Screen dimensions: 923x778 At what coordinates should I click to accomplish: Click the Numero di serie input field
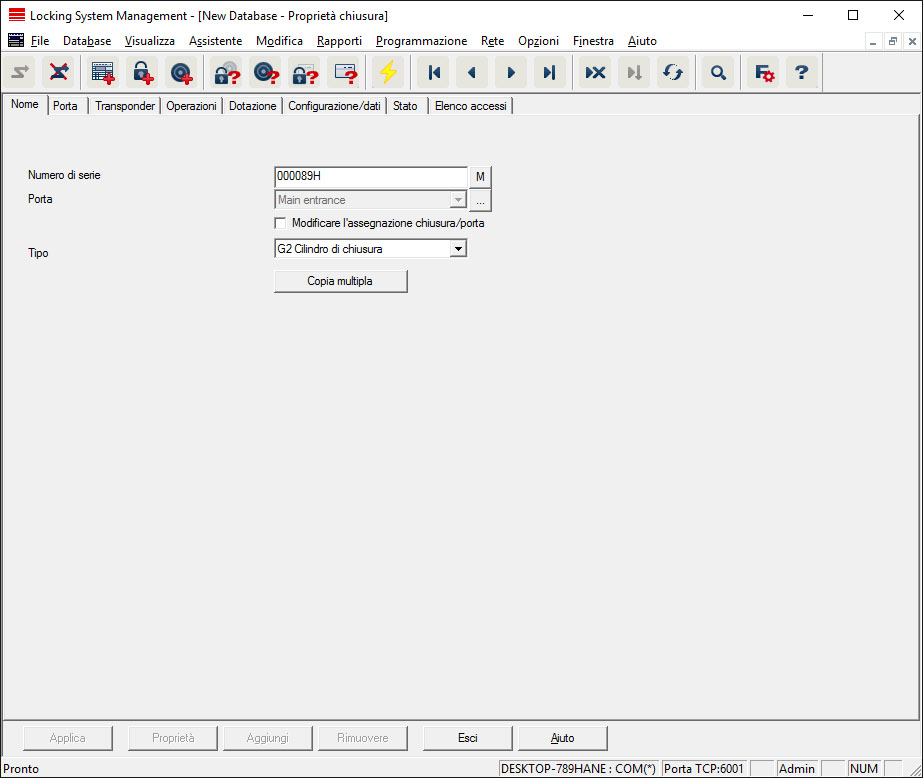[x=370, y=177]
